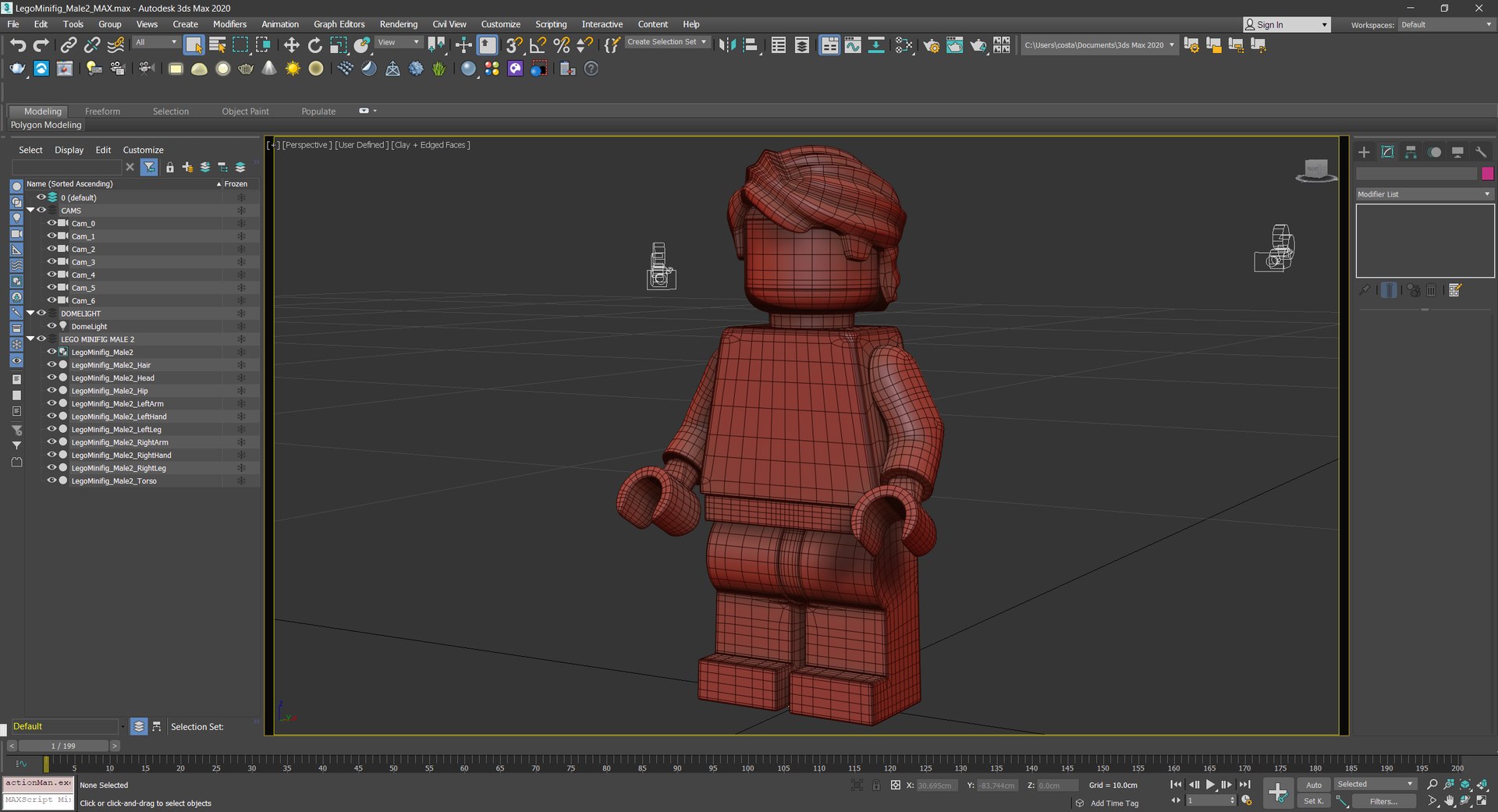Viewport: 1498px width, 812px height.
Task: Open Select by Name list icon
Action: [218, 45]
